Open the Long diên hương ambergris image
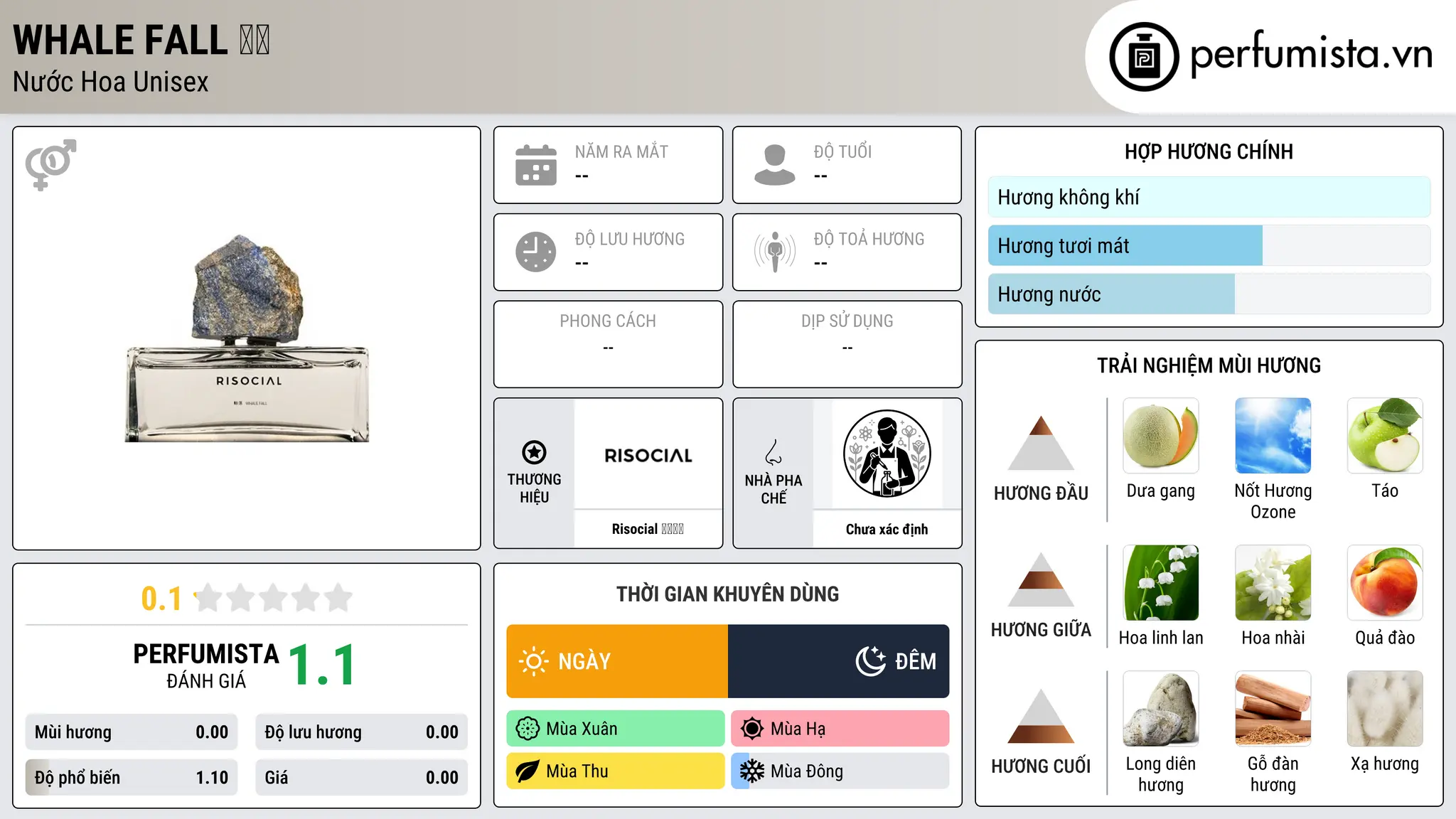1456x819 pixels. [x=1161, y=709]
